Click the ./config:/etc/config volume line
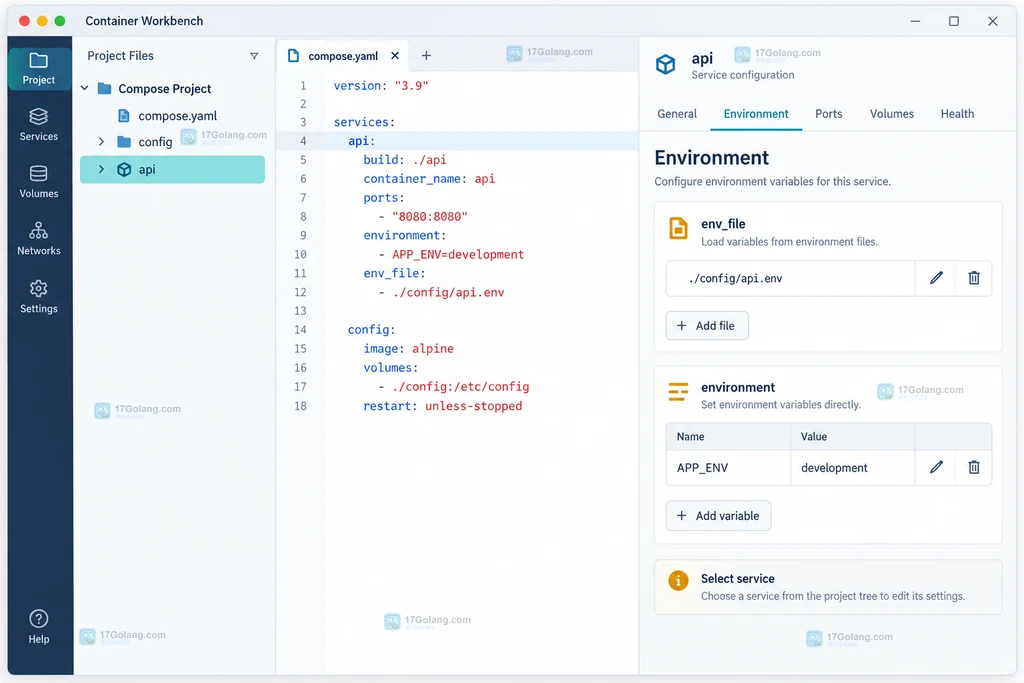Viewport: 1024px width, 683px height. [x=453, y=387]
